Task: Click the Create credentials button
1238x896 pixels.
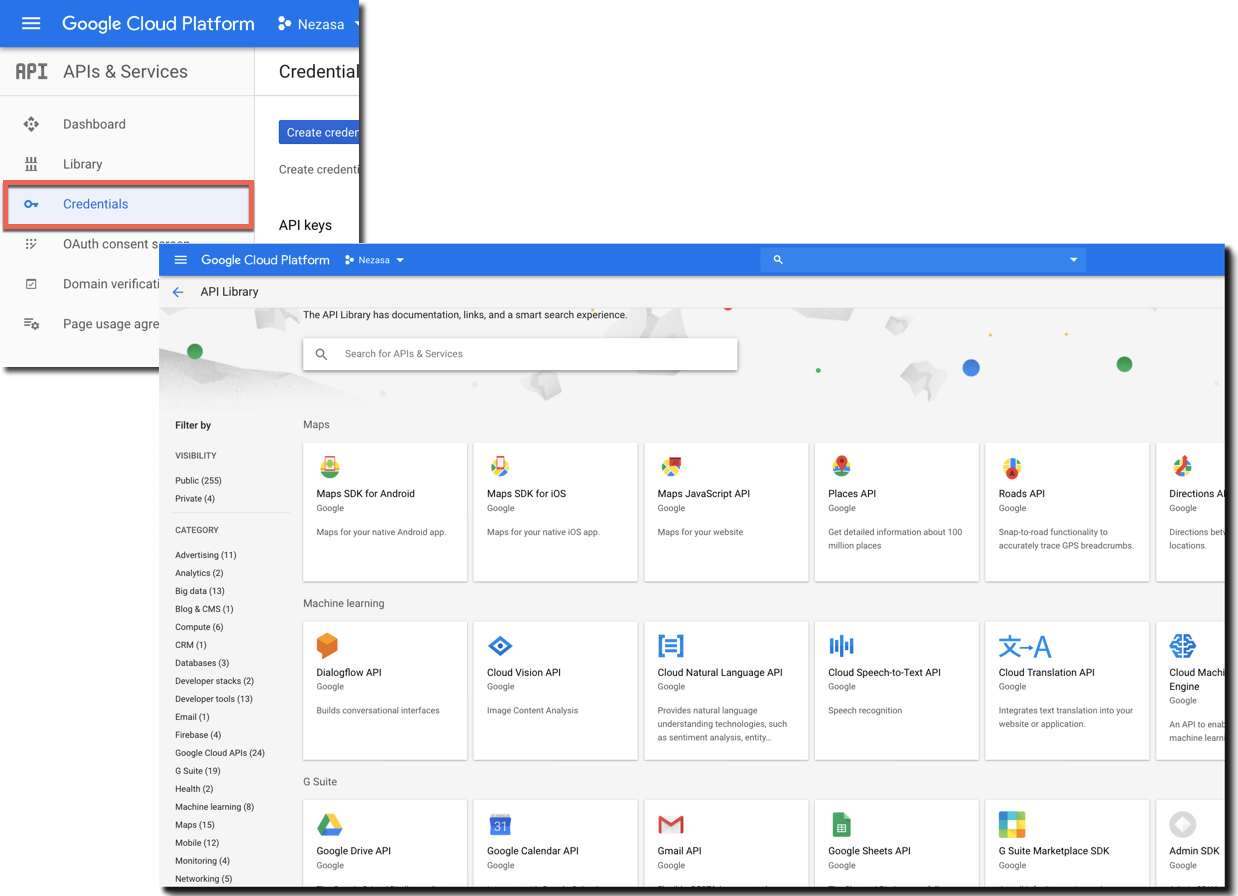Action: (319, 132)
